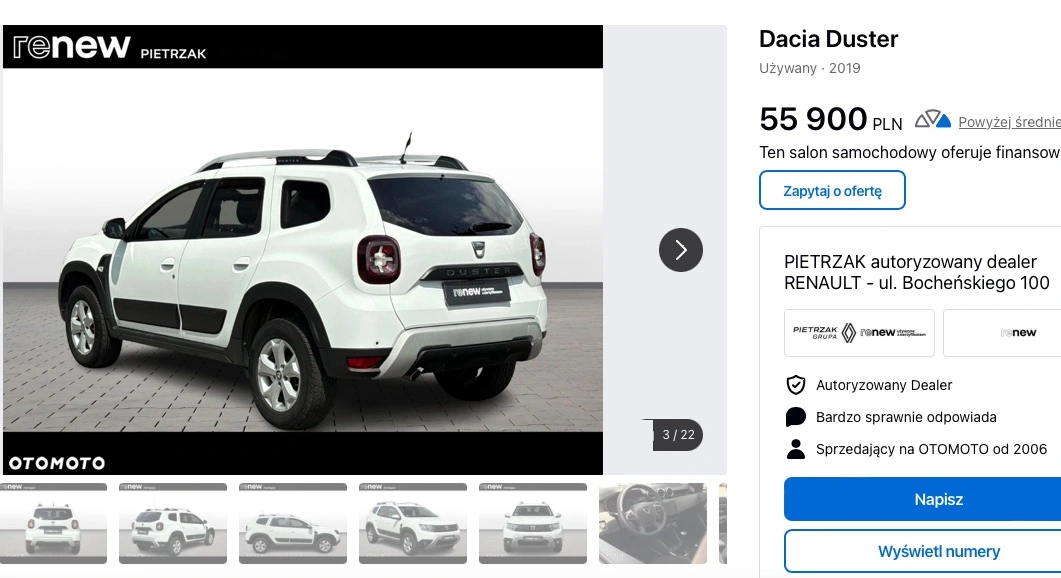The height and width of the screenshot is (578, 1061).
Task: Click the main Dacia Duster photo
Action: [303, 250]
